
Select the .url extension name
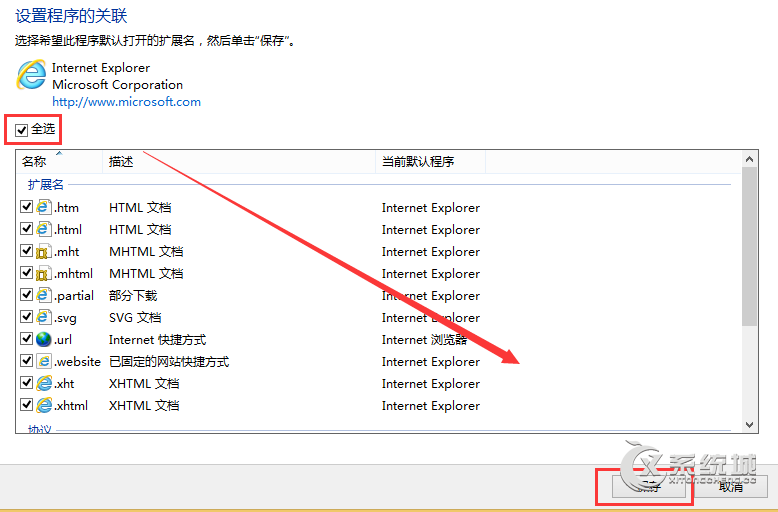pos(63,339)
